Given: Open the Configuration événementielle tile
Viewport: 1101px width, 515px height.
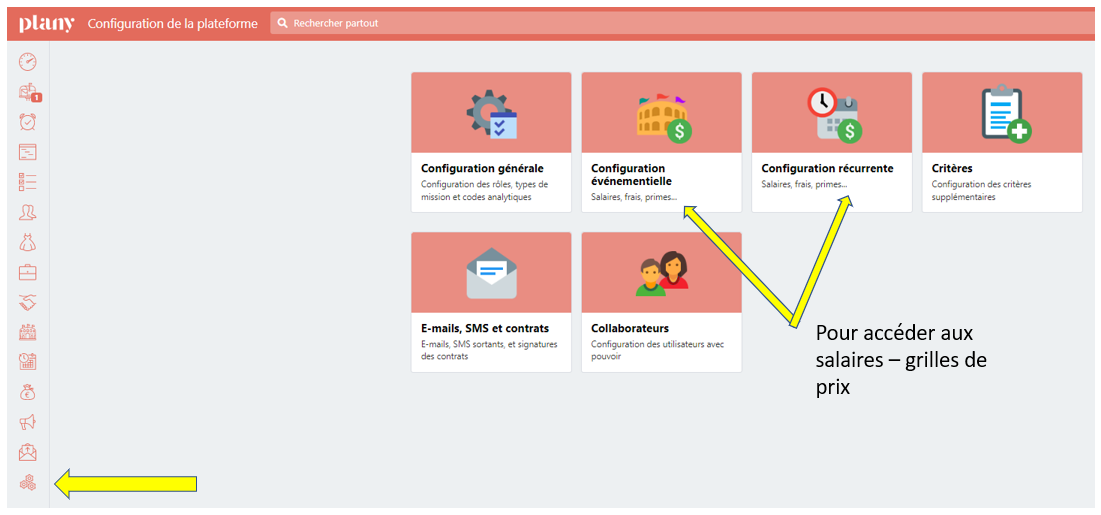Looking at the screenshot, I should 661,142.
